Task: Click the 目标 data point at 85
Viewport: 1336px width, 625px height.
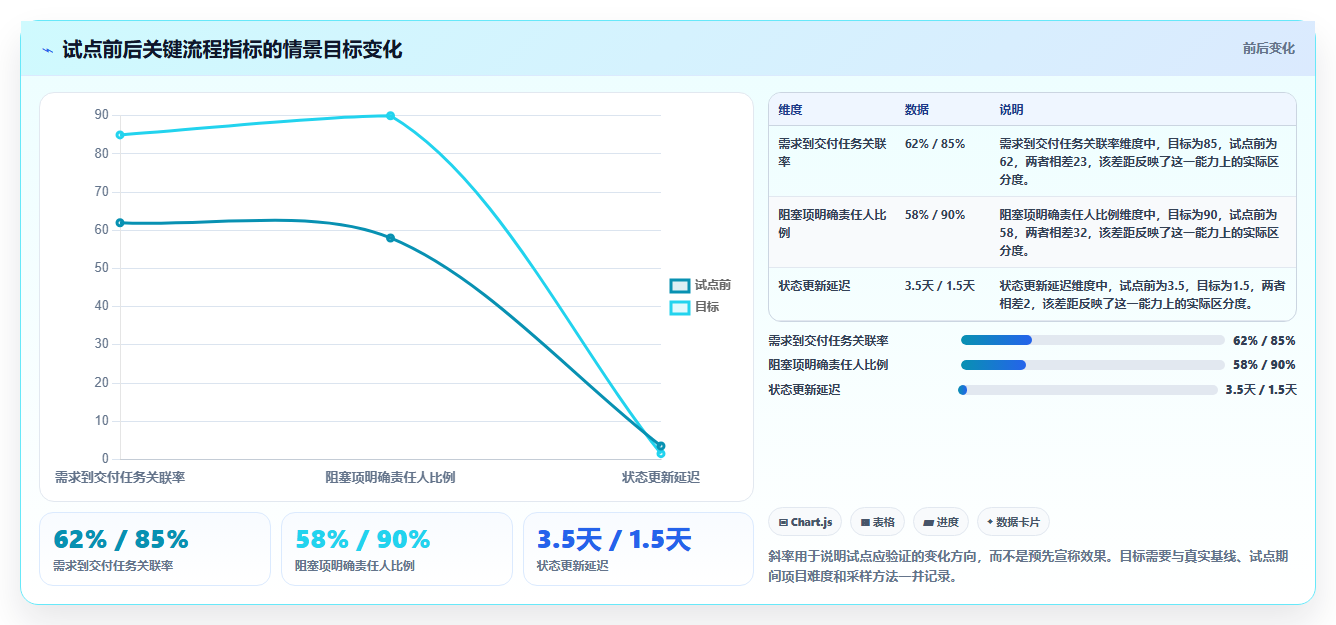Action: point(120,135)
